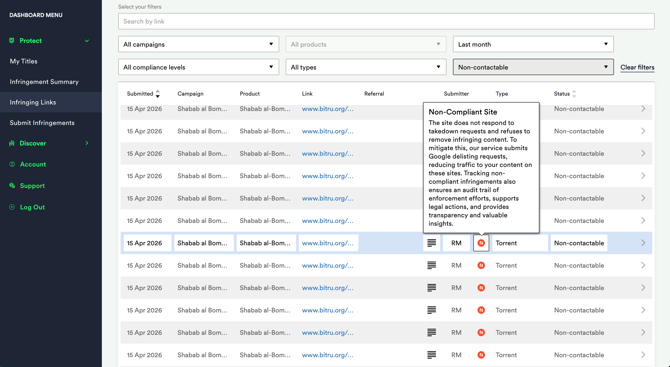Open notes icon in the last visible row
The height and width of the screenshot is (367, 670).
pyautogui.click(x=432, y=355)
